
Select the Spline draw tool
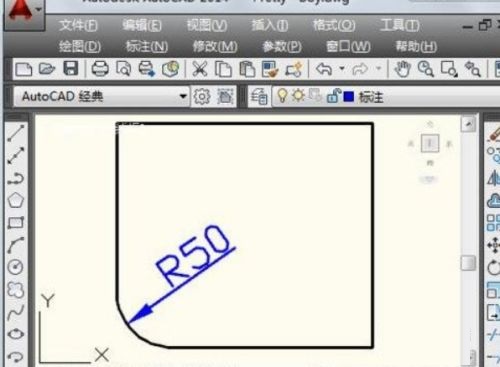pyautogui.click(x=16, y=312)
